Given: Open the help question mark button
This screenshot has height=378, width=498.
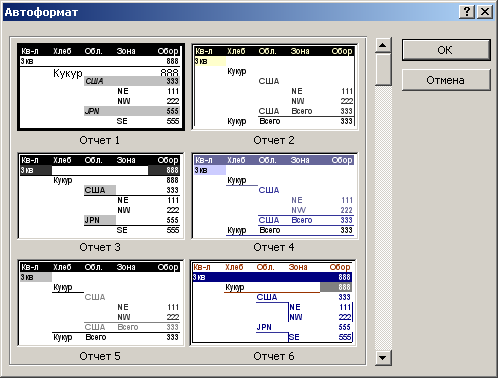Looking at the screenshot, I should [467, 12].
